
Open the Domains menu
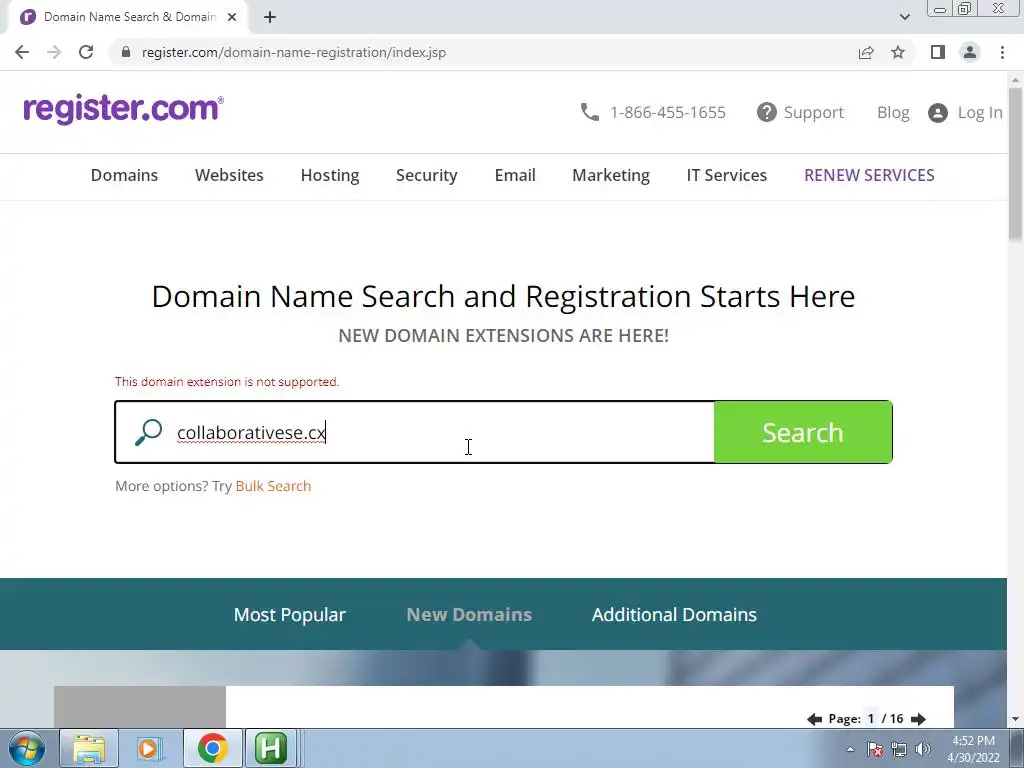[124, 175]
